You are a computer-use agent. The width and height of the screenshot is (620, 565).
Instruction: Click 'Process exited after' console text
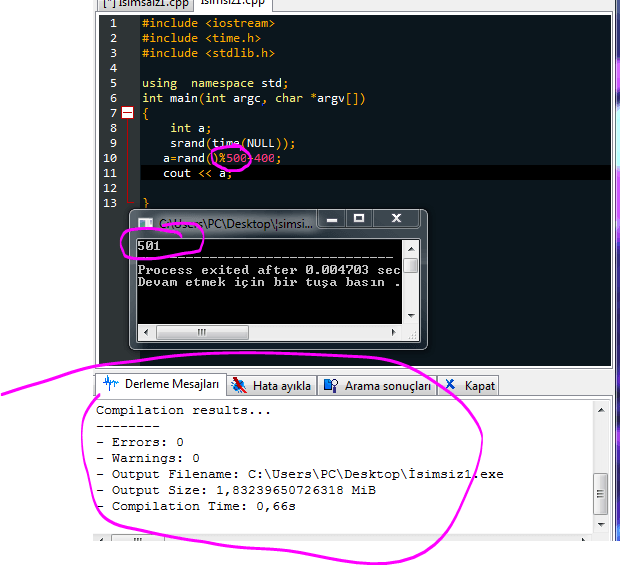[x=217, y=270]
